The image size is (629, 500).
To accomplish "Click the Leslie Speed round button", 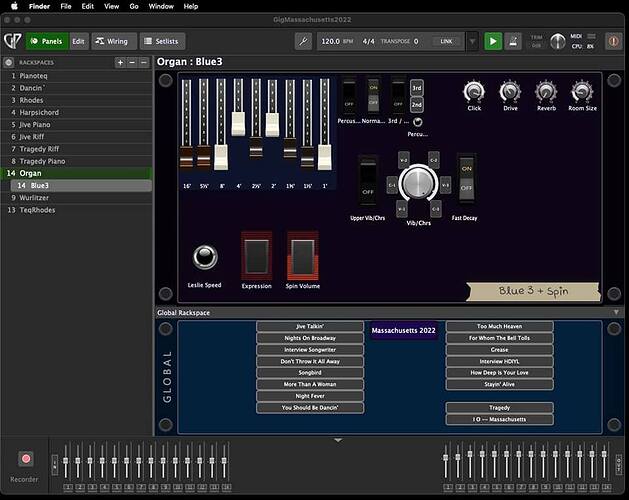I will pyautogui.click(x=205, y=257).
